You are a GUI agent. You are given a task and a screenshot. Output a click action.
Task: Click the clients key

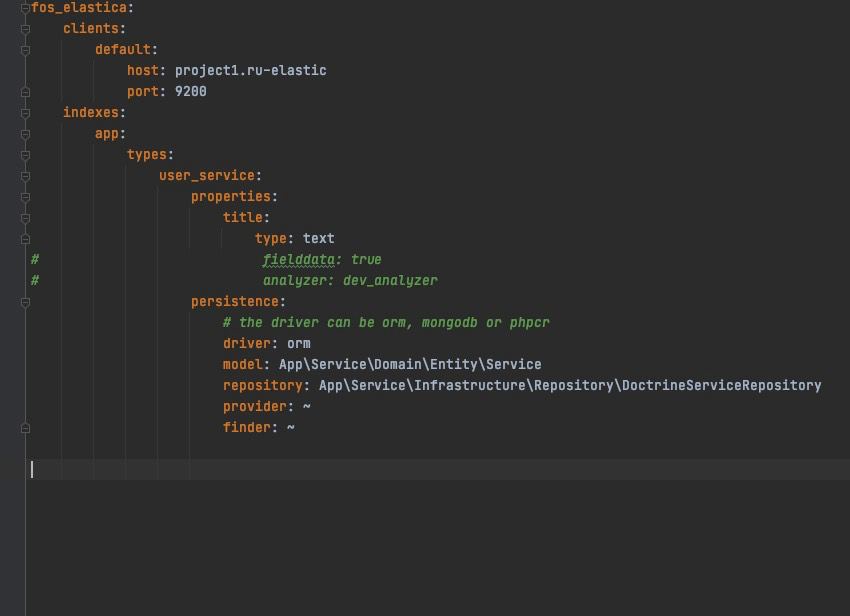[91, 28]
